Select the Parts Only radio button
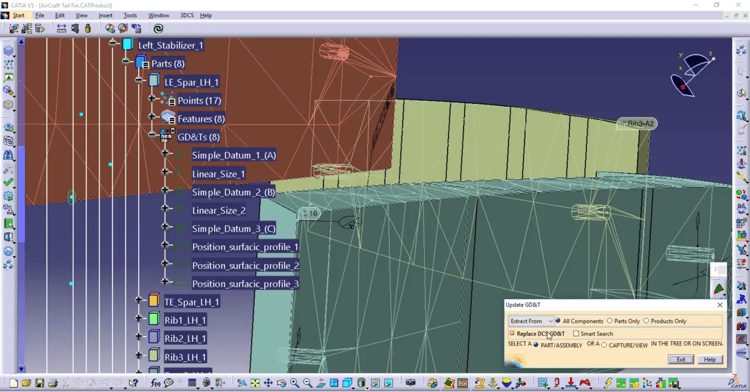 (x=609, y=321)
